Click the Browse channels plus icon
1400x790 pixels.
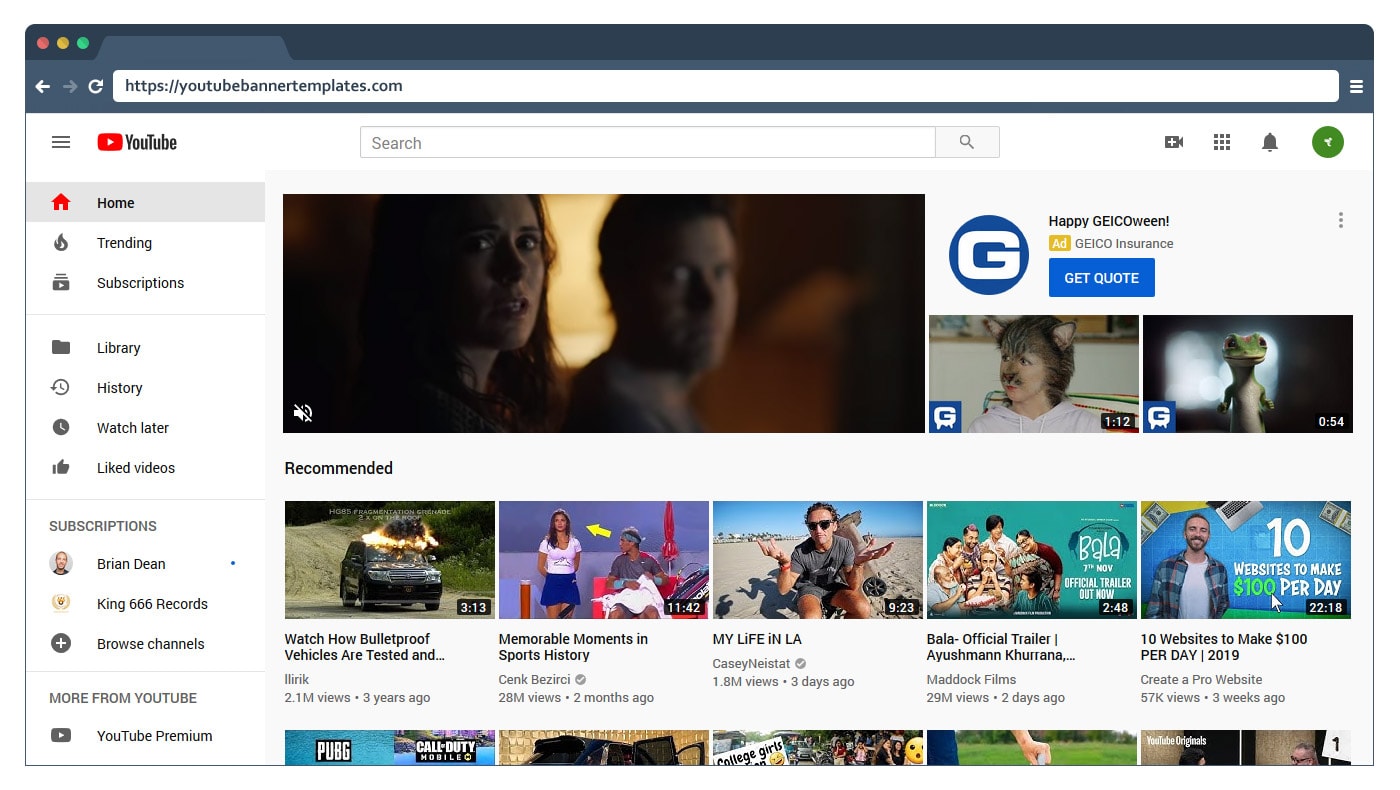point(61,643)
